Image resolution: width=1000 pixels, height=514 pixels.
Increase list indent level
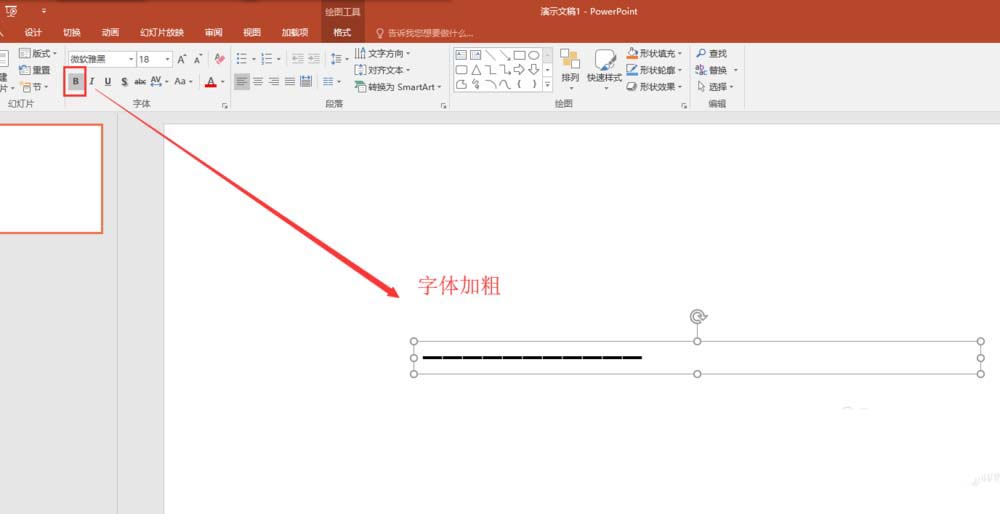(314, 59)
